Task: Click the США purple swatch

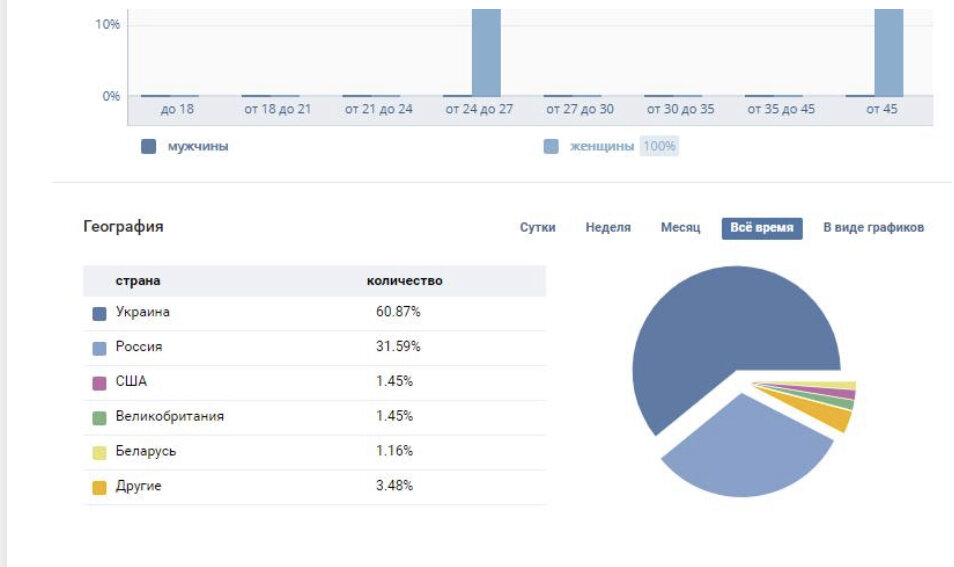Action: [x=99, y=383]
